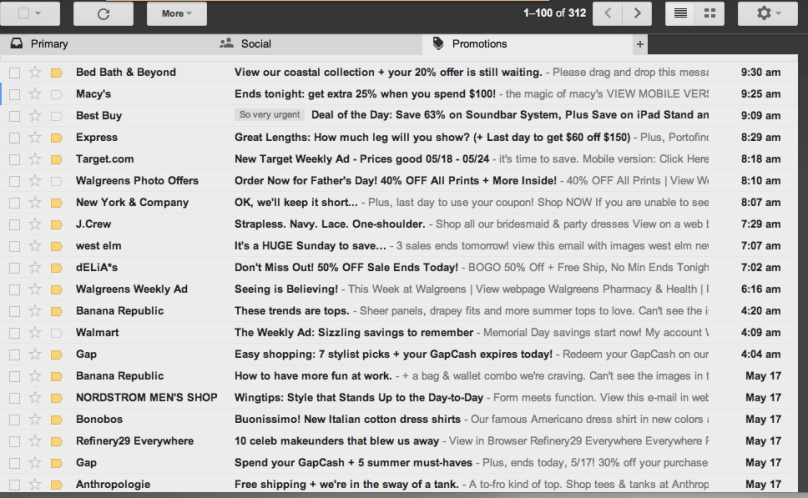Select the Bed Bath & Beyond email checkbox

coord(14,73)
